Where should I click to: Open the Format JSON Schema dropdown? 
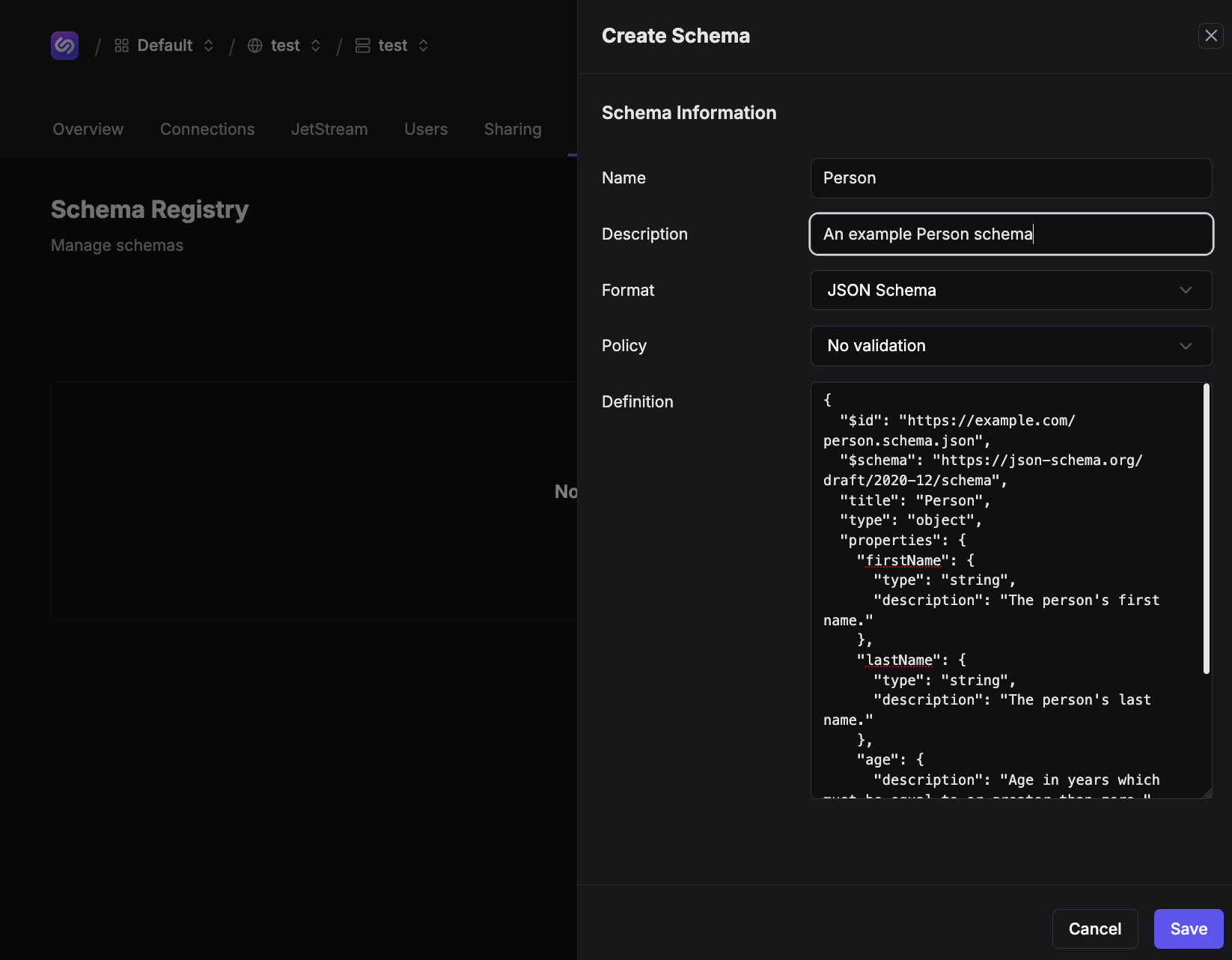point(1010,290)
